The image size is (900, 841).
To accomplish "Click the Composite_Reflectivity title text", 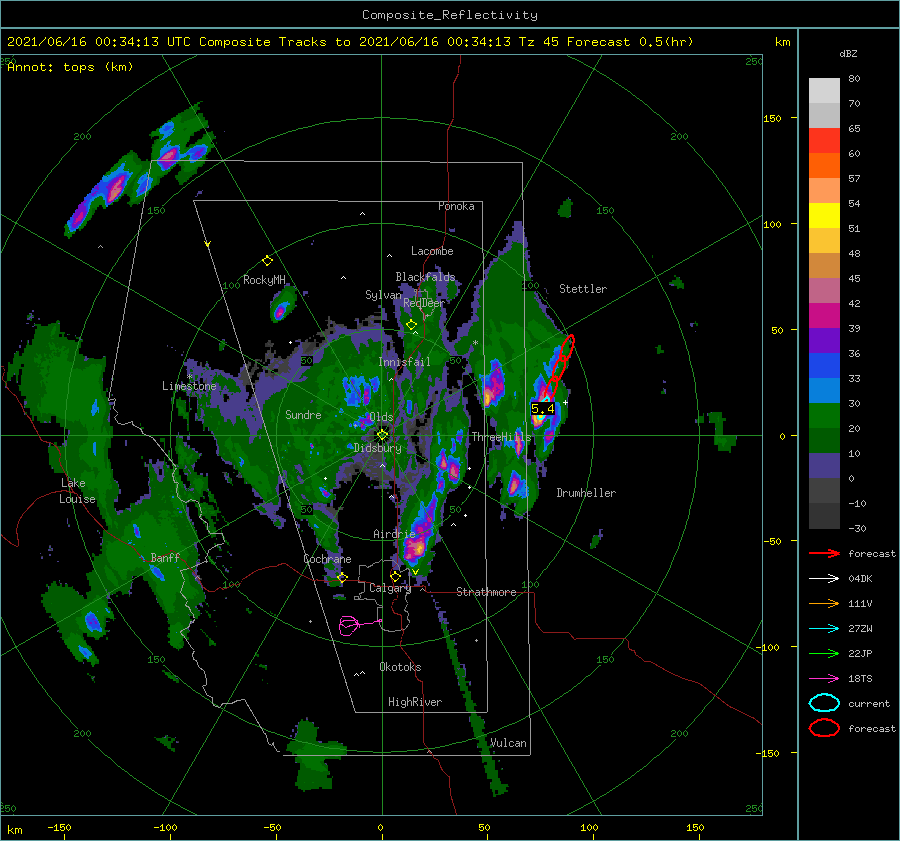I will tap(449, 15).
